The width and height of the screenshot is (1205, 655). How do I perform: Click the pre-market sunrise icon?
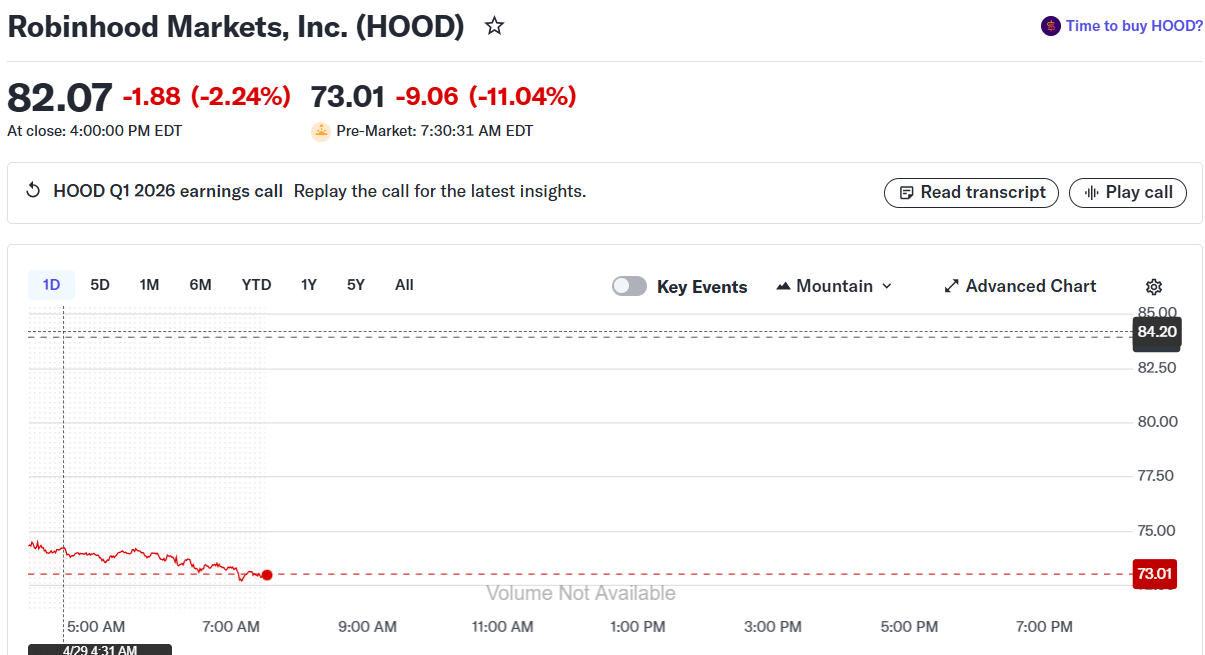click(321, 131)
